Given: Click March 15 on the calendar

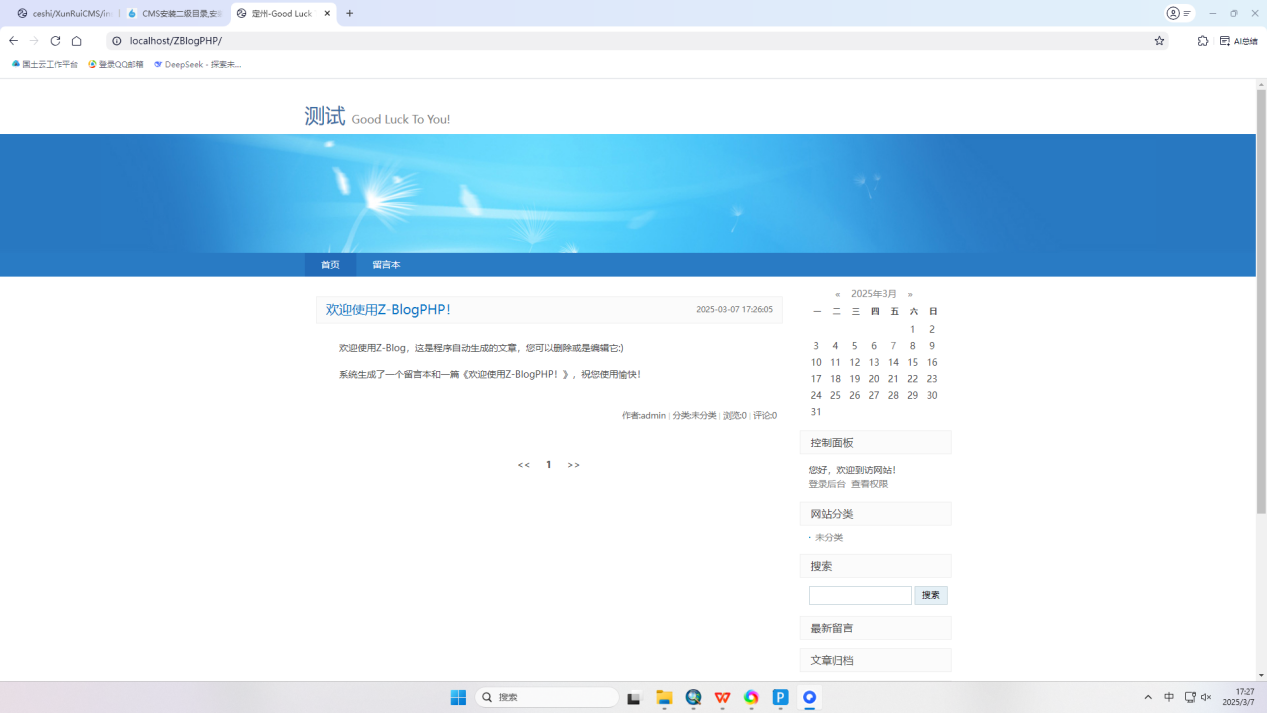Looking at the screenshot, I should (912, 362).
